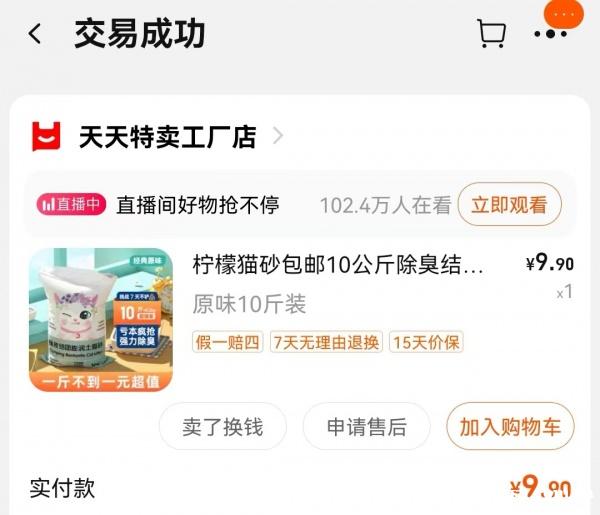Tap the back arrow icon
The image size is (600, 515).
coord(35,34)
